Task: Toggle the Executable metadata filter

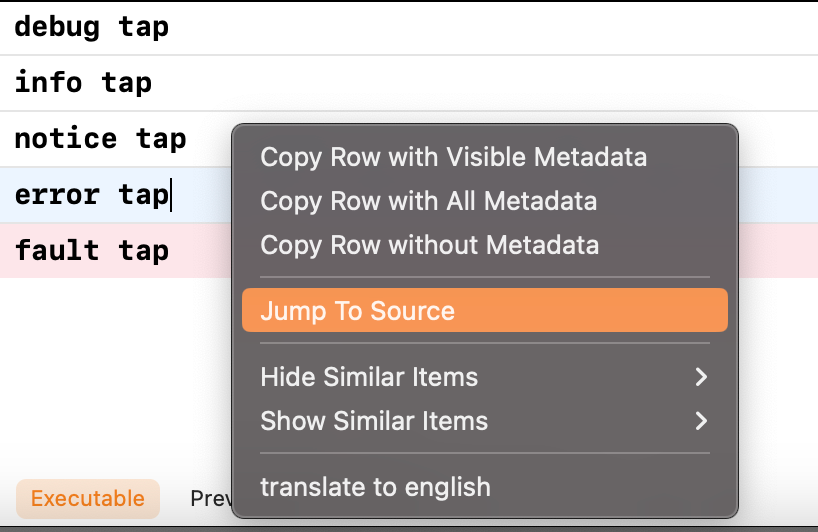Action: coord(88,498)
